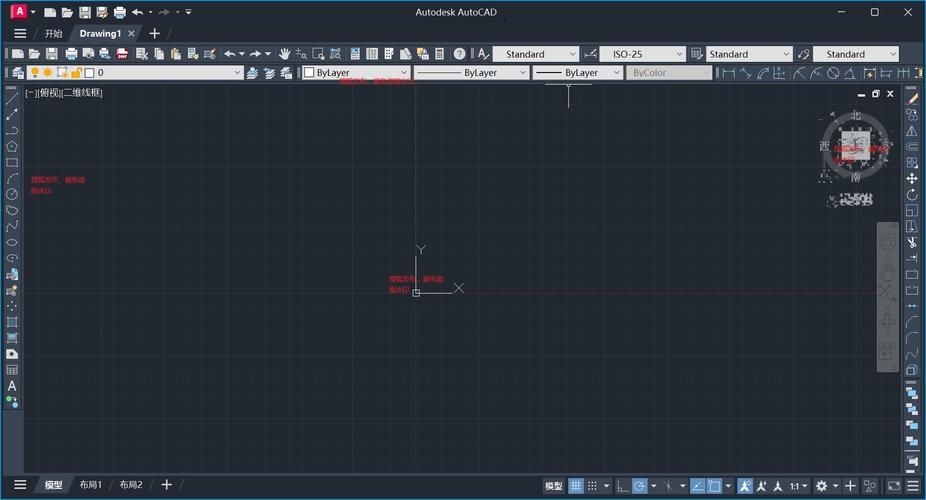Screen dimensions: 926x500
Task: Click the Help question mark icon
Action: point(459,54)
